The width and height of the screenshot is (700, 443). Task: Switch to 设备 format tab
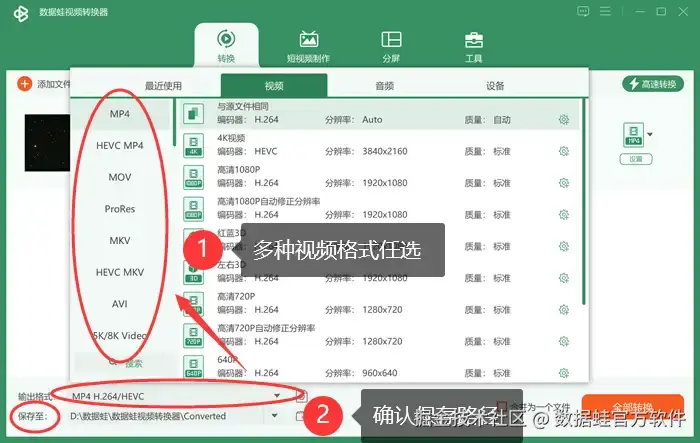tap(495, 86)
